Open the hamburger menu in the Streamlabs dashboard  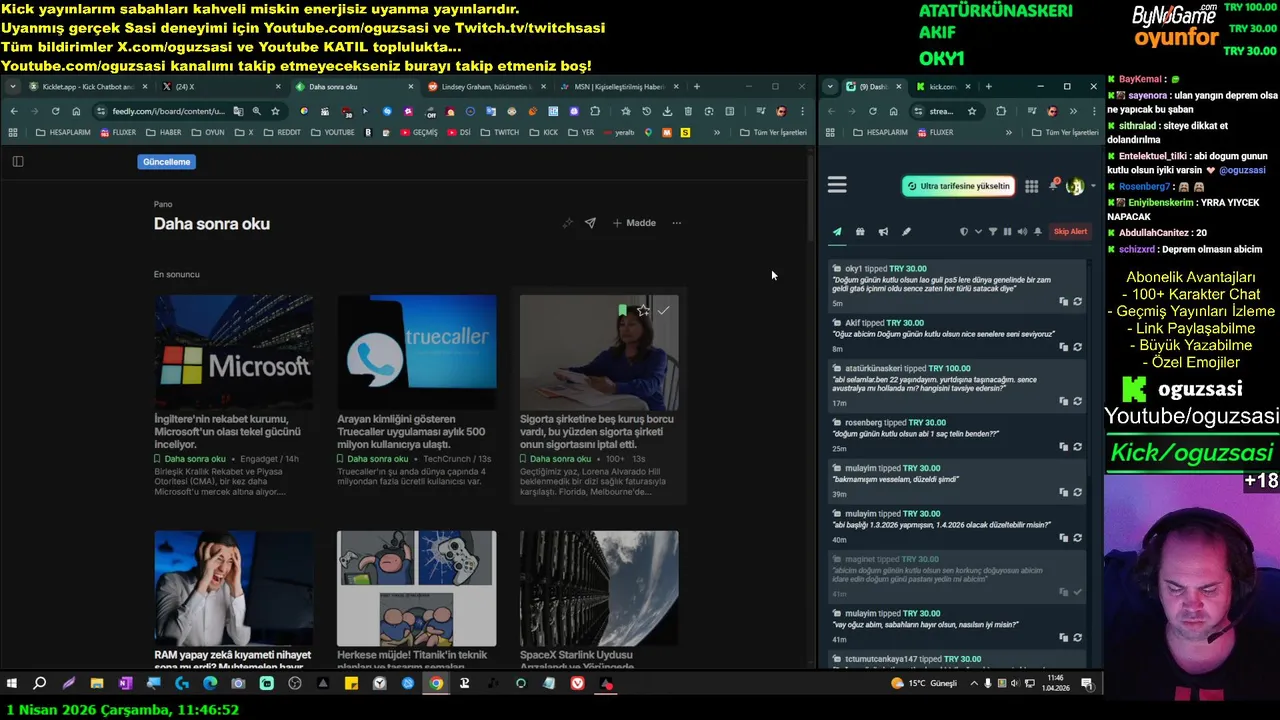[x=837, y=185]
